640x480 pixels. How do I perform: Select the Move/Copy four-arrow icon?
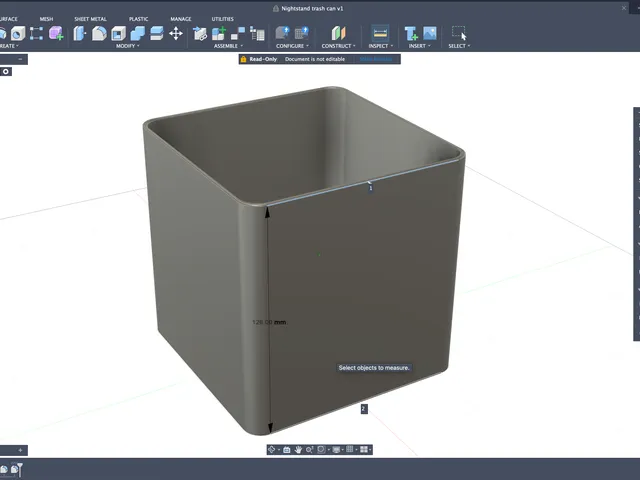[176, 33]
